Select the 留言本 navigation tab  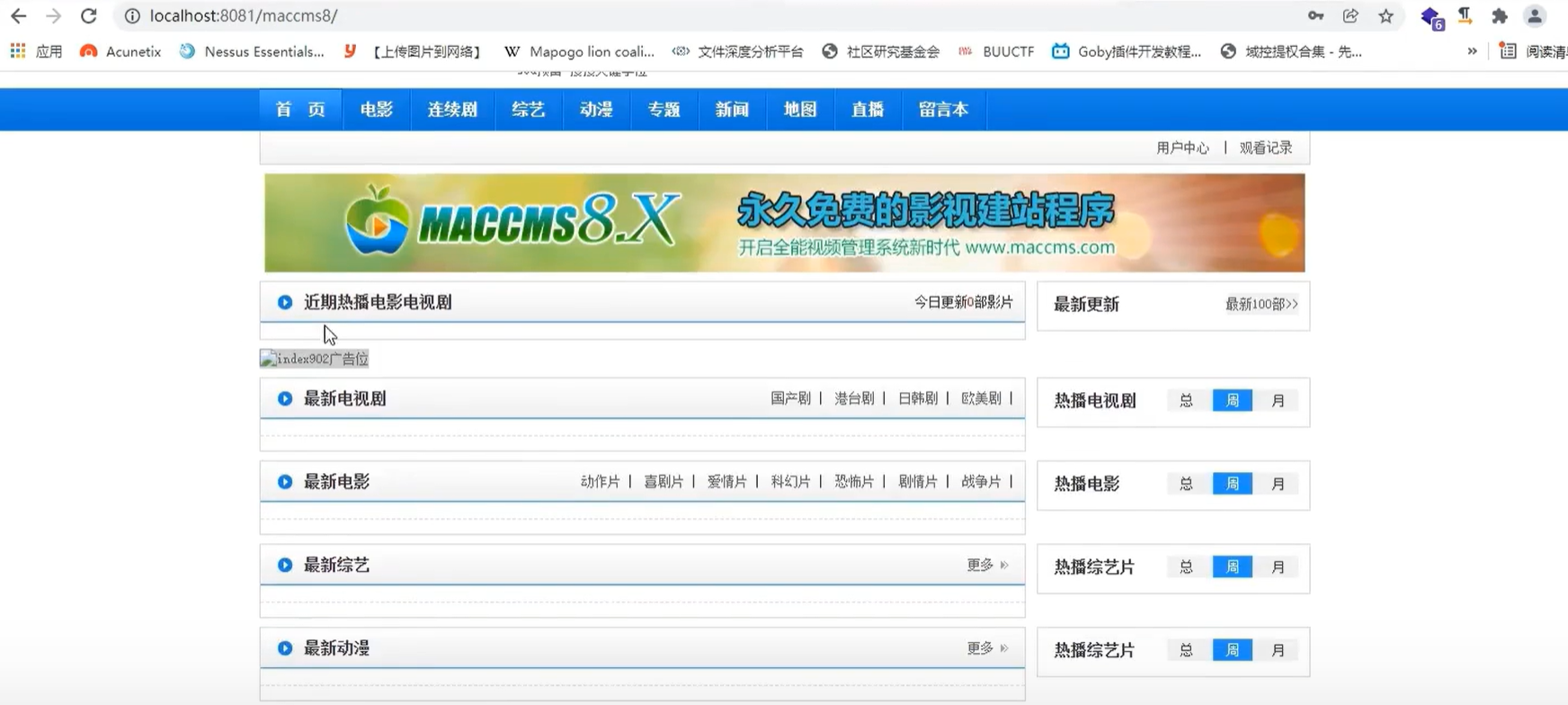[x=943, y=110]
